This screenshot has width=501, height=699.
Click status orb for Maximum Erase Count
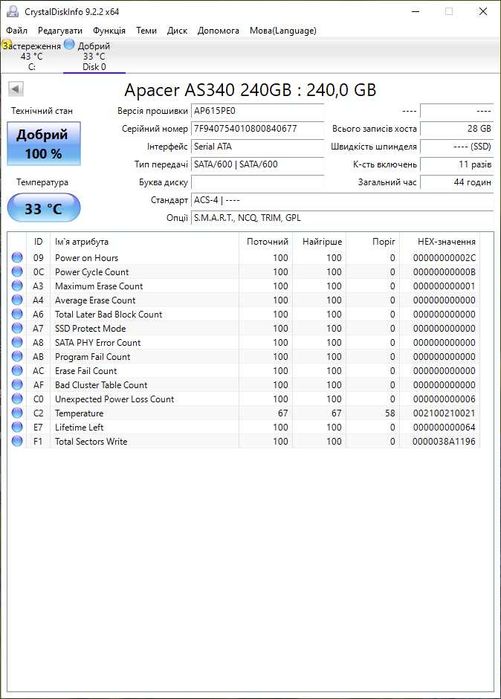(x=17, y=286)
